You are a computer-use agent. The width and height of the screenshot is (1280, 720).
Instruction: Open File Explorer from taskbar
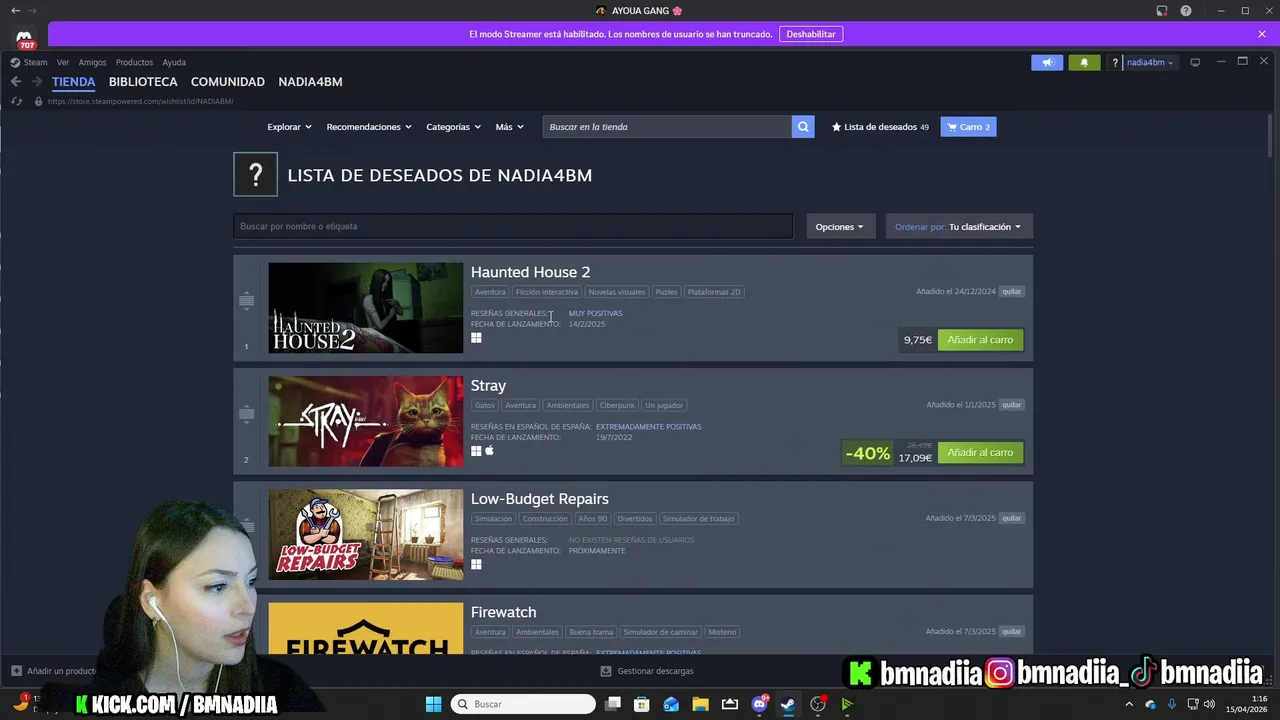tap(700, 704)
